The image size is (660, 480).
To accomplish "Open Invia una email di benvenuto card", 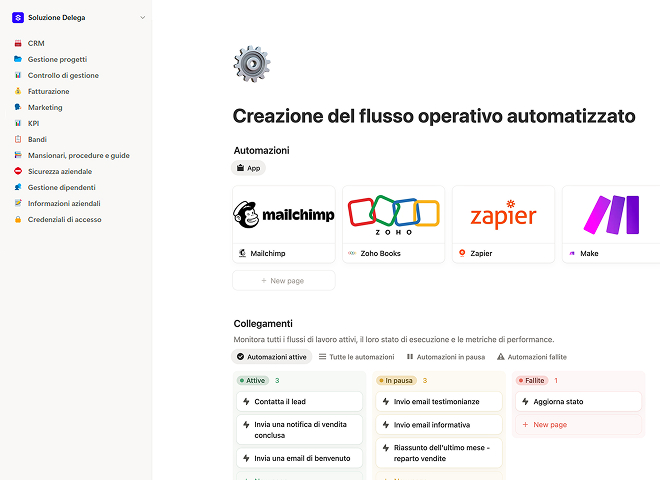I will (299, 458).
